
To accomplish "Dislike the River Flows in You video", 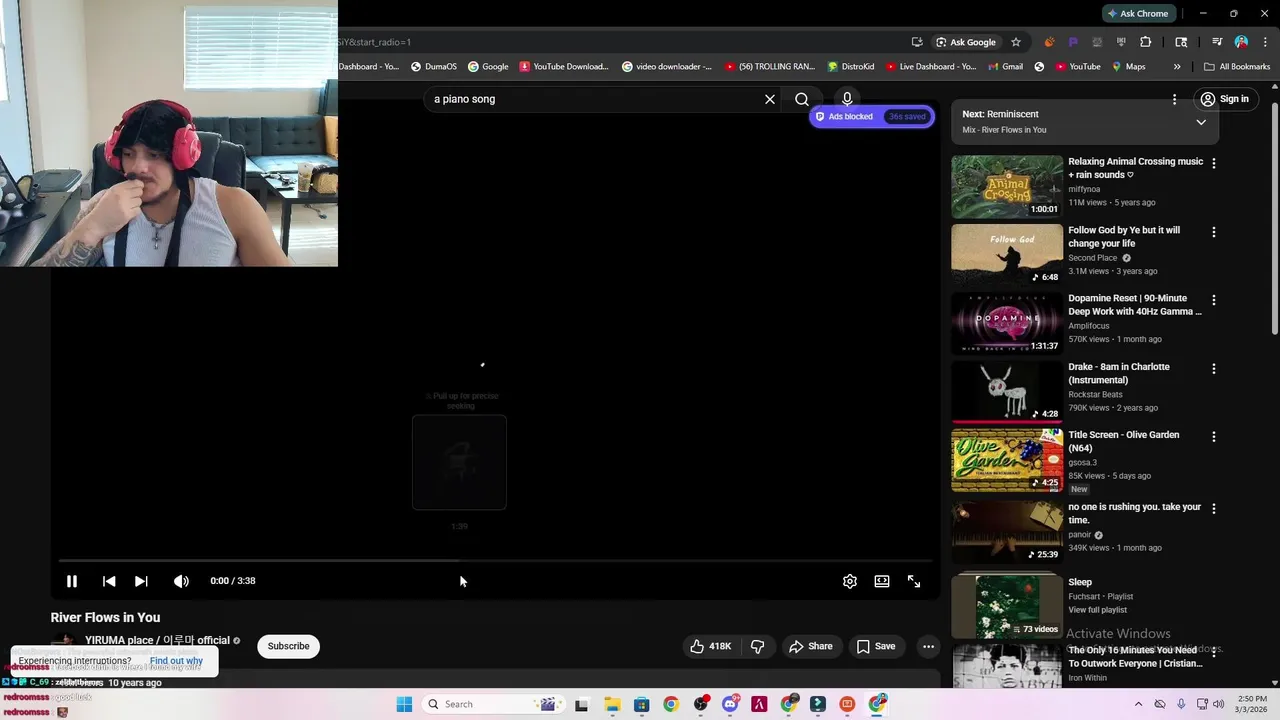I will point(758,646).
